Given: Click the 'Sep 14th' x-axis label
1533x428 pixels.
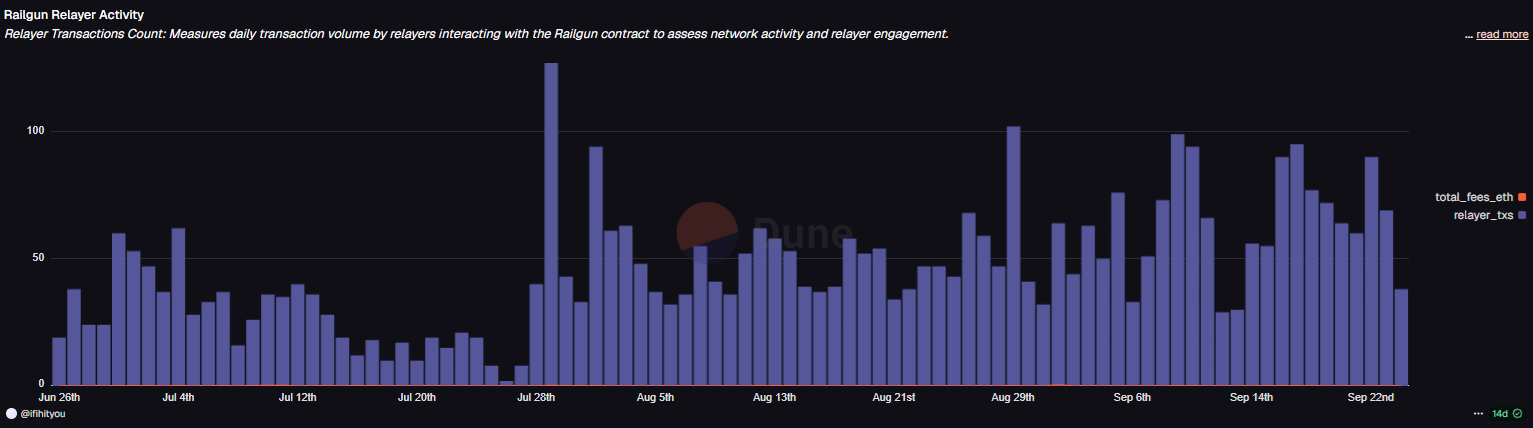Looking at the screenshot, I should point(1252,397).
